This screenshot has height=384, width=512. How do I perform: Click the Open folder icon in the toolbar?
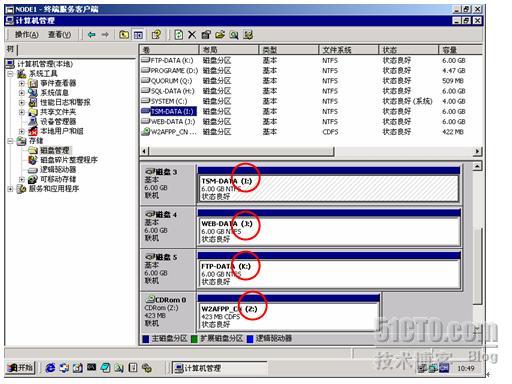(x=220, y=34)
